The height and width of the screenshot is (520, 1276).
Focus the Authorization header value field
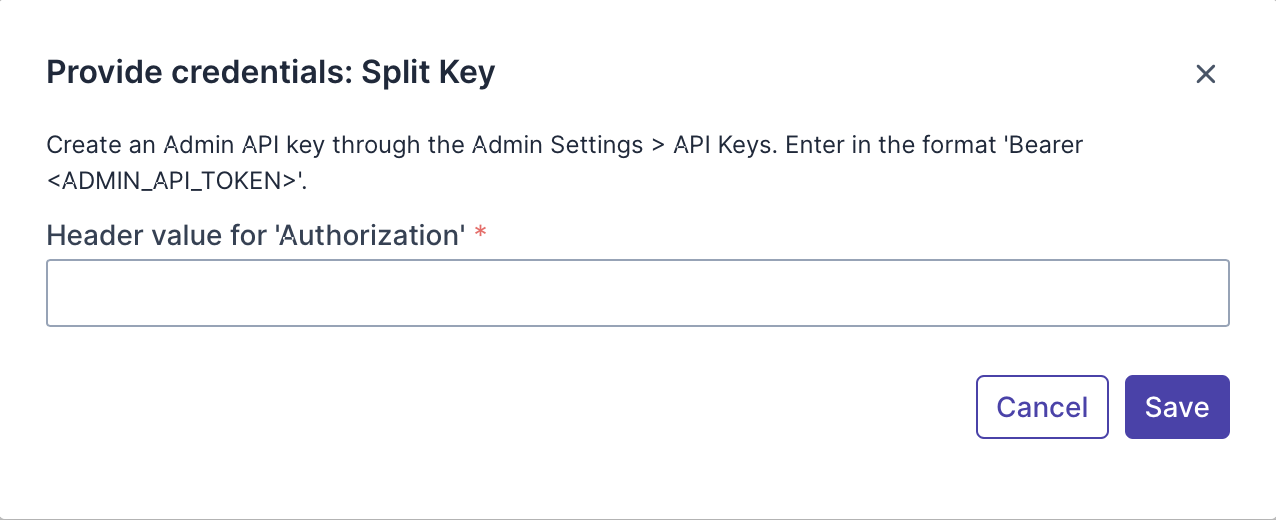click(637, 293)
